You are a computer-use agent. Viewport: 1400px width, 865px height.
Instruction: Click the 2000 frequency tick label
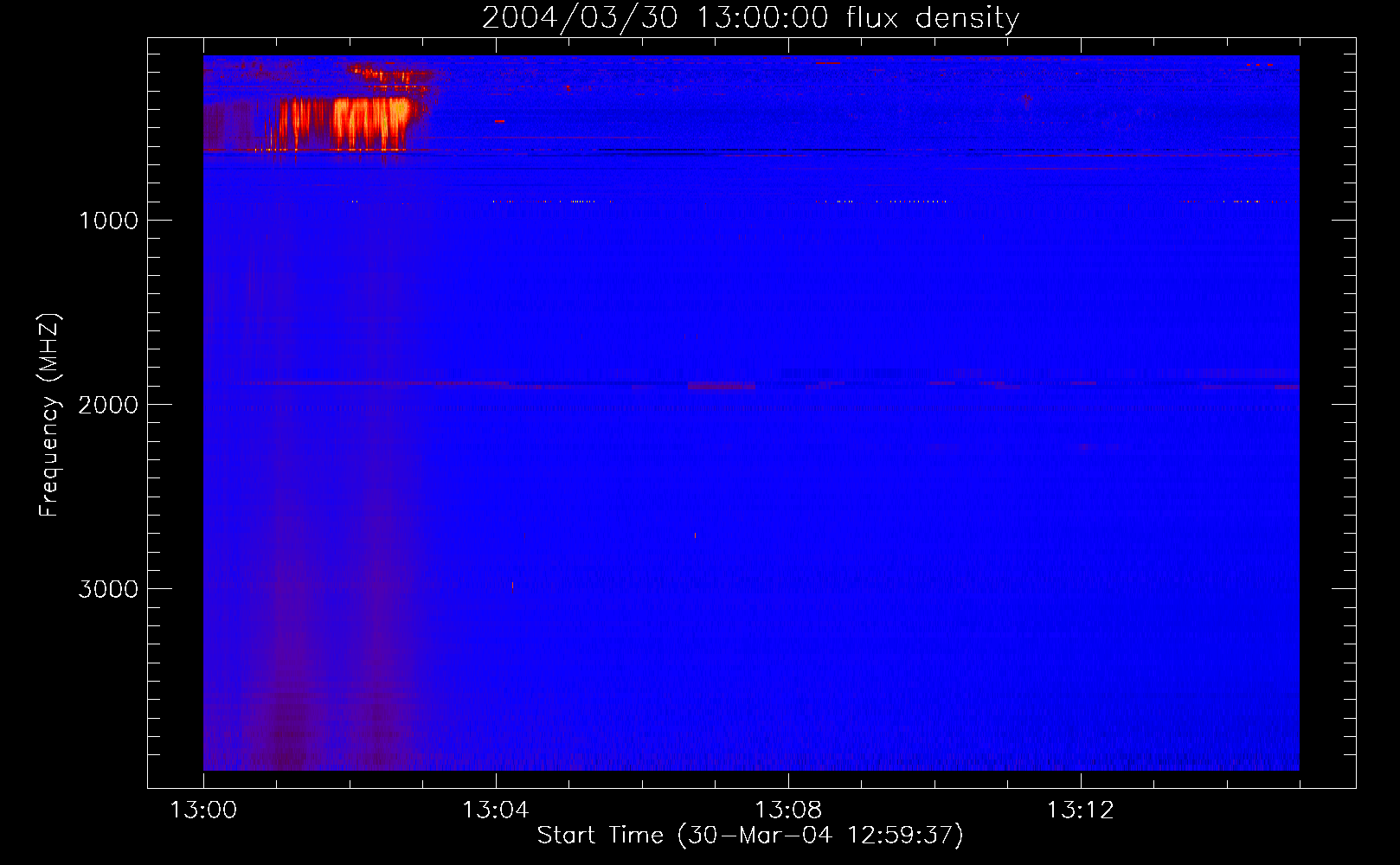108,405
